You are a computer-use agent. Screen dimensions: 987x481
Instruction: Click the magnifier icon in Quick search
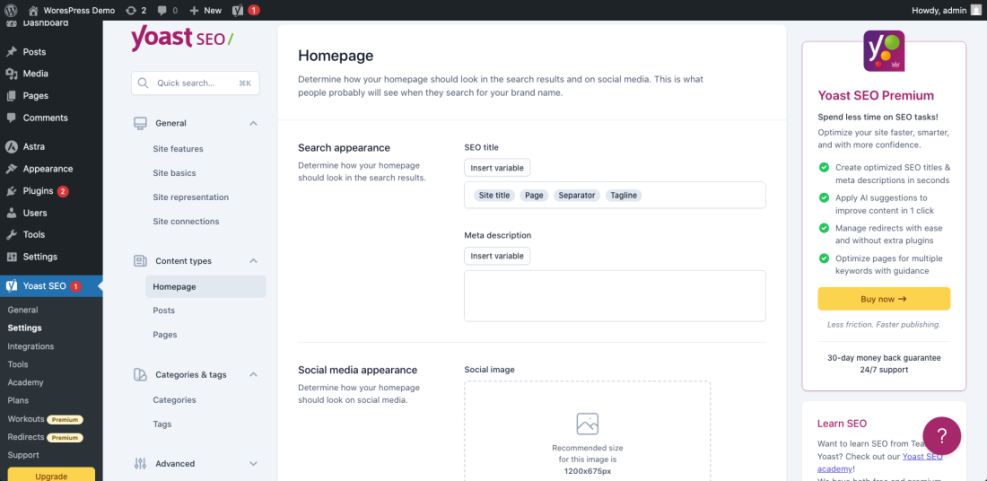coord(143,83)
